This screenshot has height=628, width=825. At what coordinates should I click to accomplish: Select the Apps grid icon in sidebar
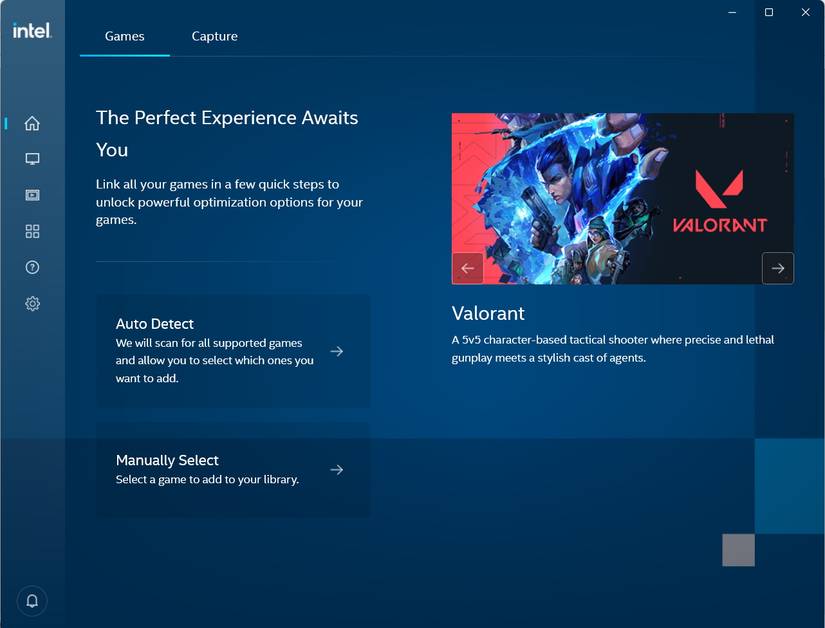point(32,230)
